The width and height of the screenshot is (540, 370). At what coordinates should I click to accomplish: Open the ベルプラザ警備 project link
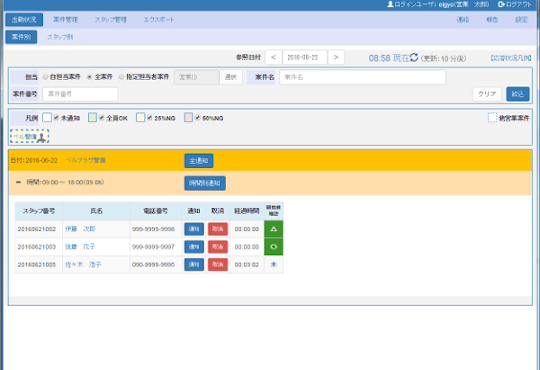coord(85,160)
